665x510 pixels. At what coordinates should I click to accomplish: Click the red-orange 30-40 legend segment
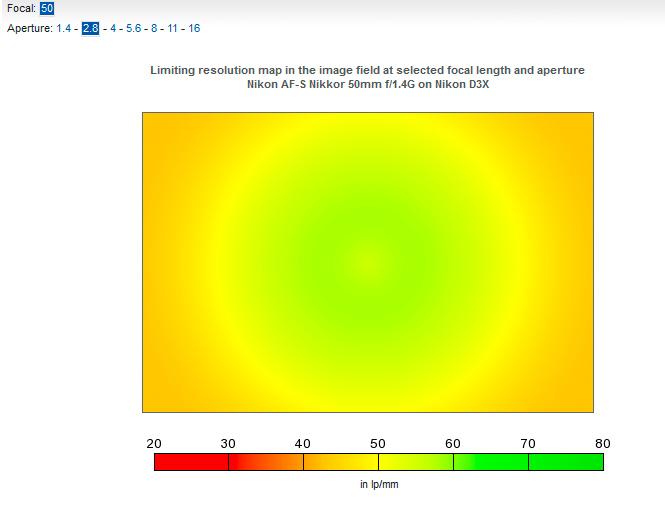pyautogui.click(x=266, y=462)
